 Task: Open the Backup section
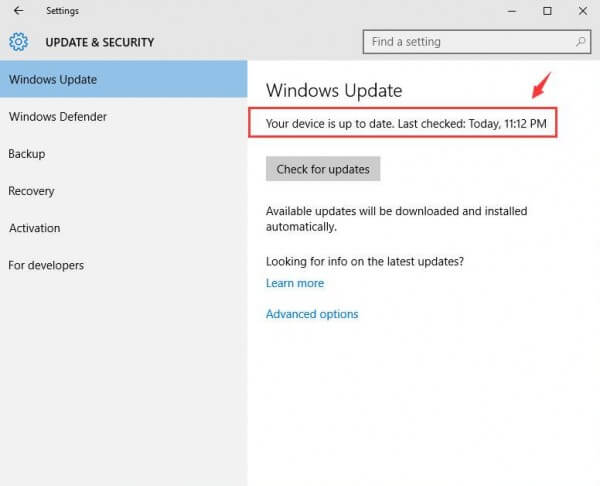coord(124,154)
